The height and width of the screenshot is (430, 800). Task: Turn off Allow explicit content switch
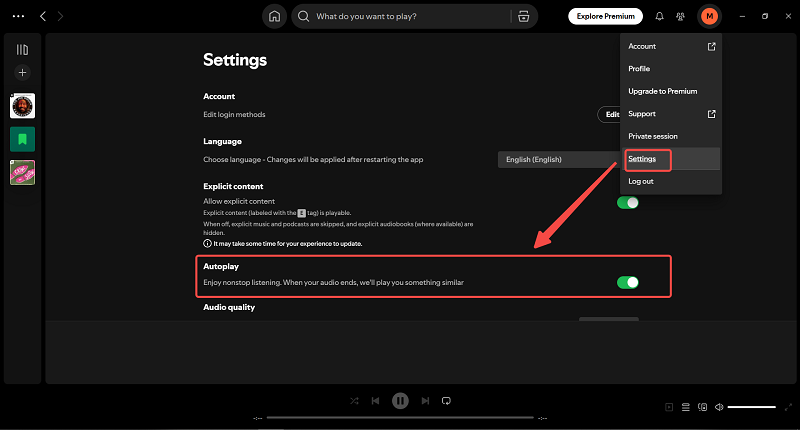(628, 203)
